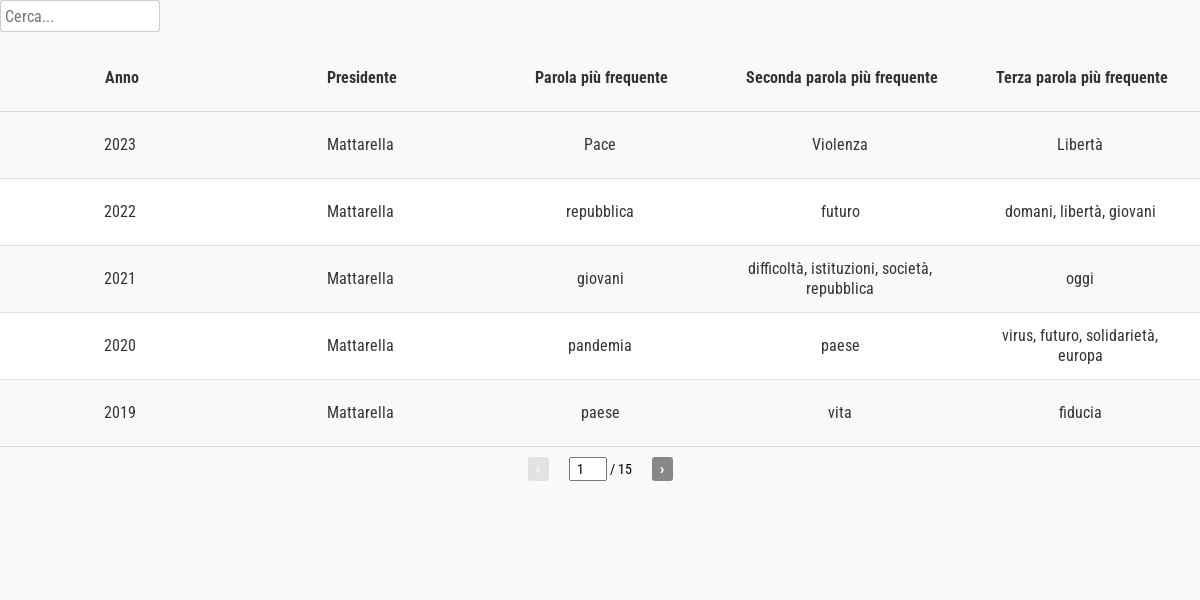Click the word Pace in 2023 row
Image resolution: width=1200 pixels, height=600 pixels.
[x=600, y=145]
